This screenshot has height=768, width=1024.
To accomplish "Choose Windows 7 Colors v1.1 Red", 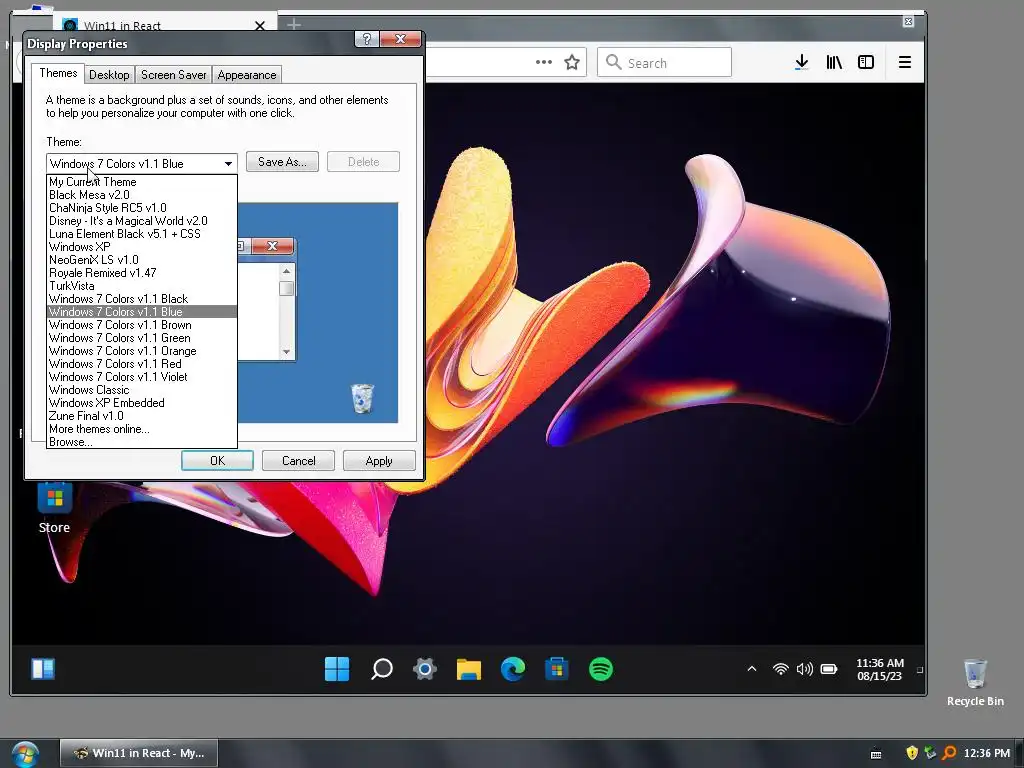I will pyautogui.click(x=142, y=364).
